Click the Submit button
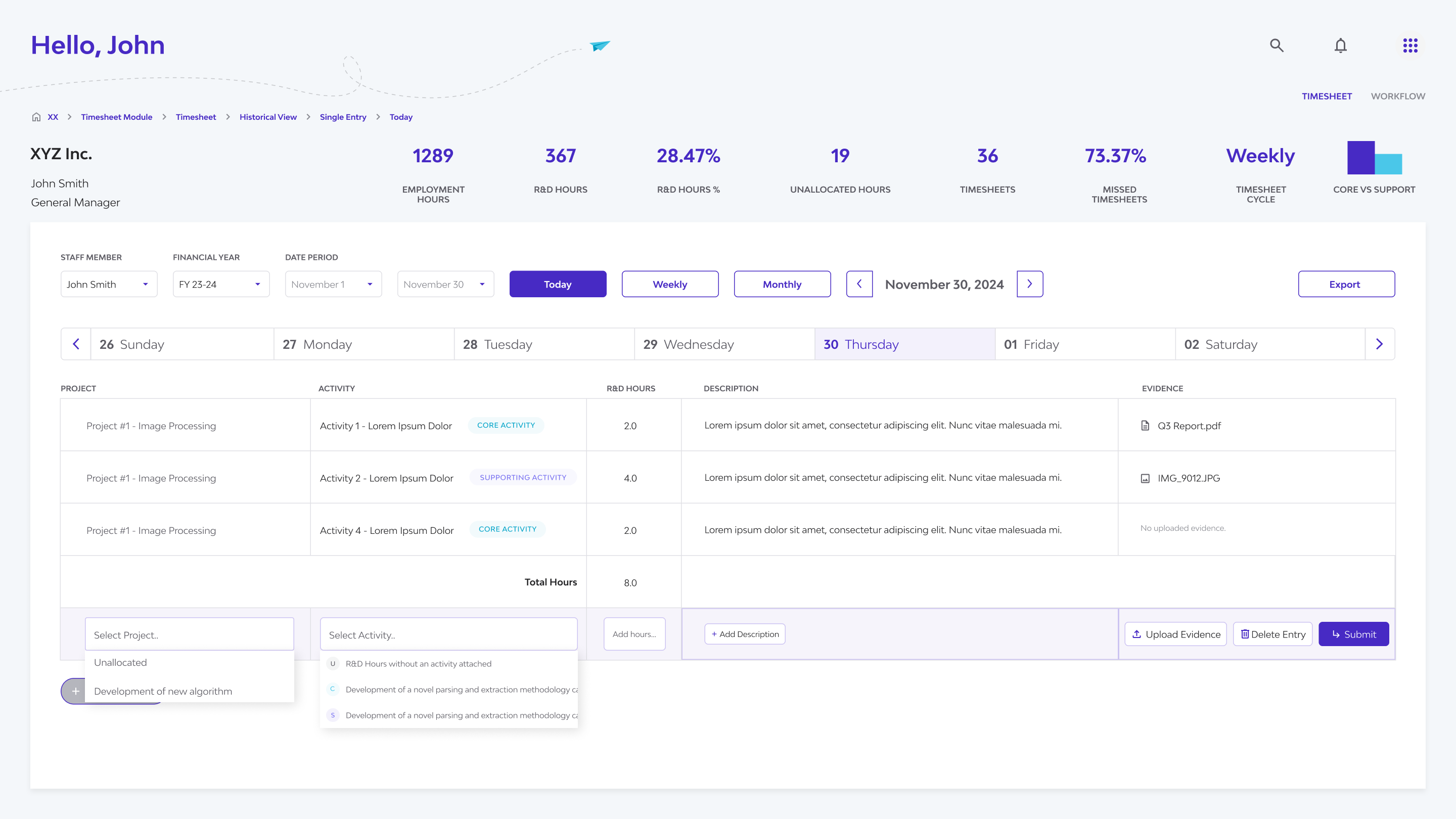 click(1354, 633)
